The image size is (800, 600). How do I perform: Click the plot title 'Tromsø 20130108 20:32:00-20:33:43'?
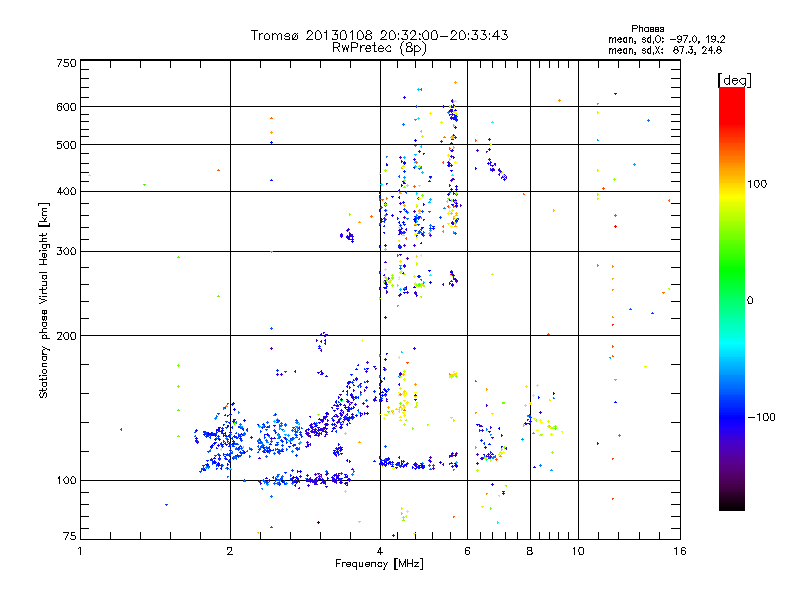pyautogui.click(x=379, y=35)
